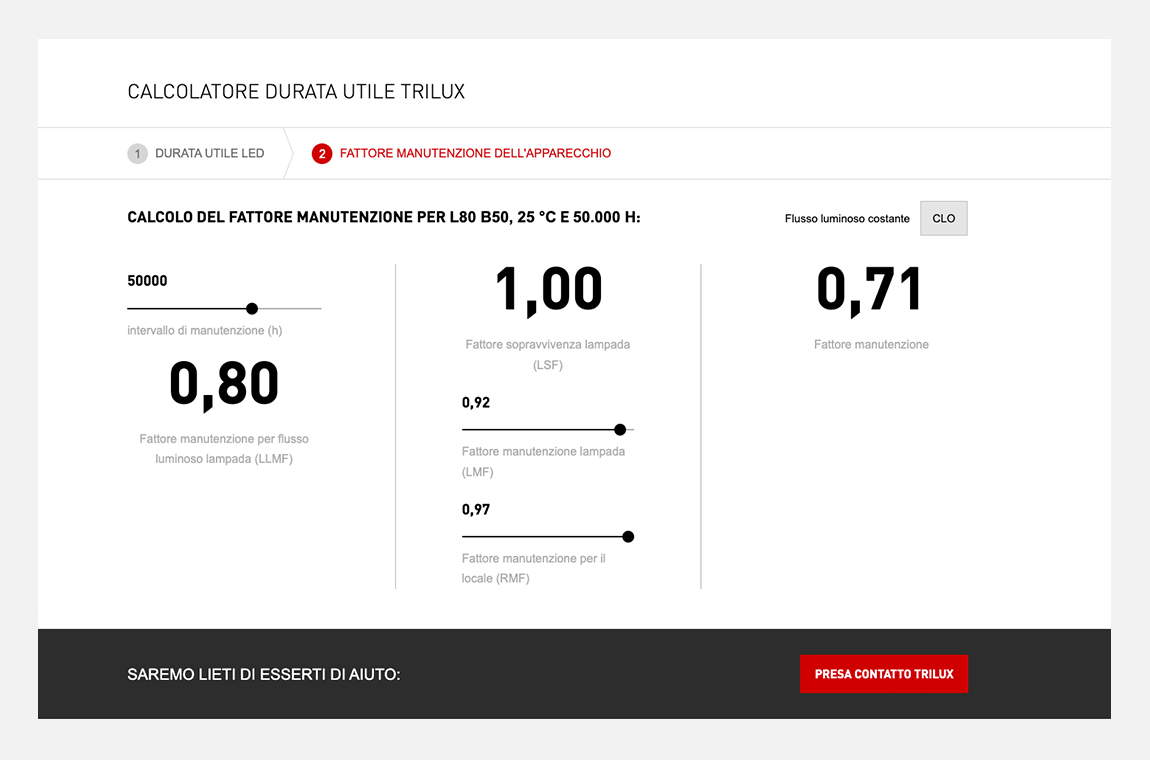Click the 0,97 RMF value
This screenshot has height=760, width=1150.
coord(476,510)
